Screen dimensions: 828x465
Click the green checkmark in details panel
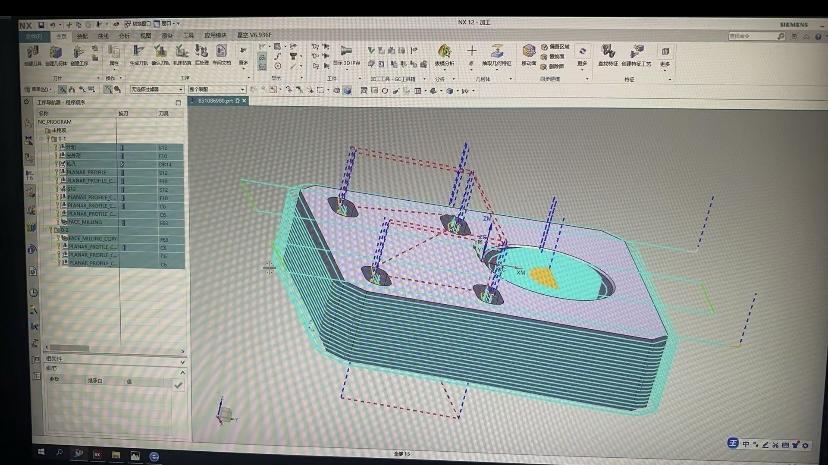coord(178,384)
